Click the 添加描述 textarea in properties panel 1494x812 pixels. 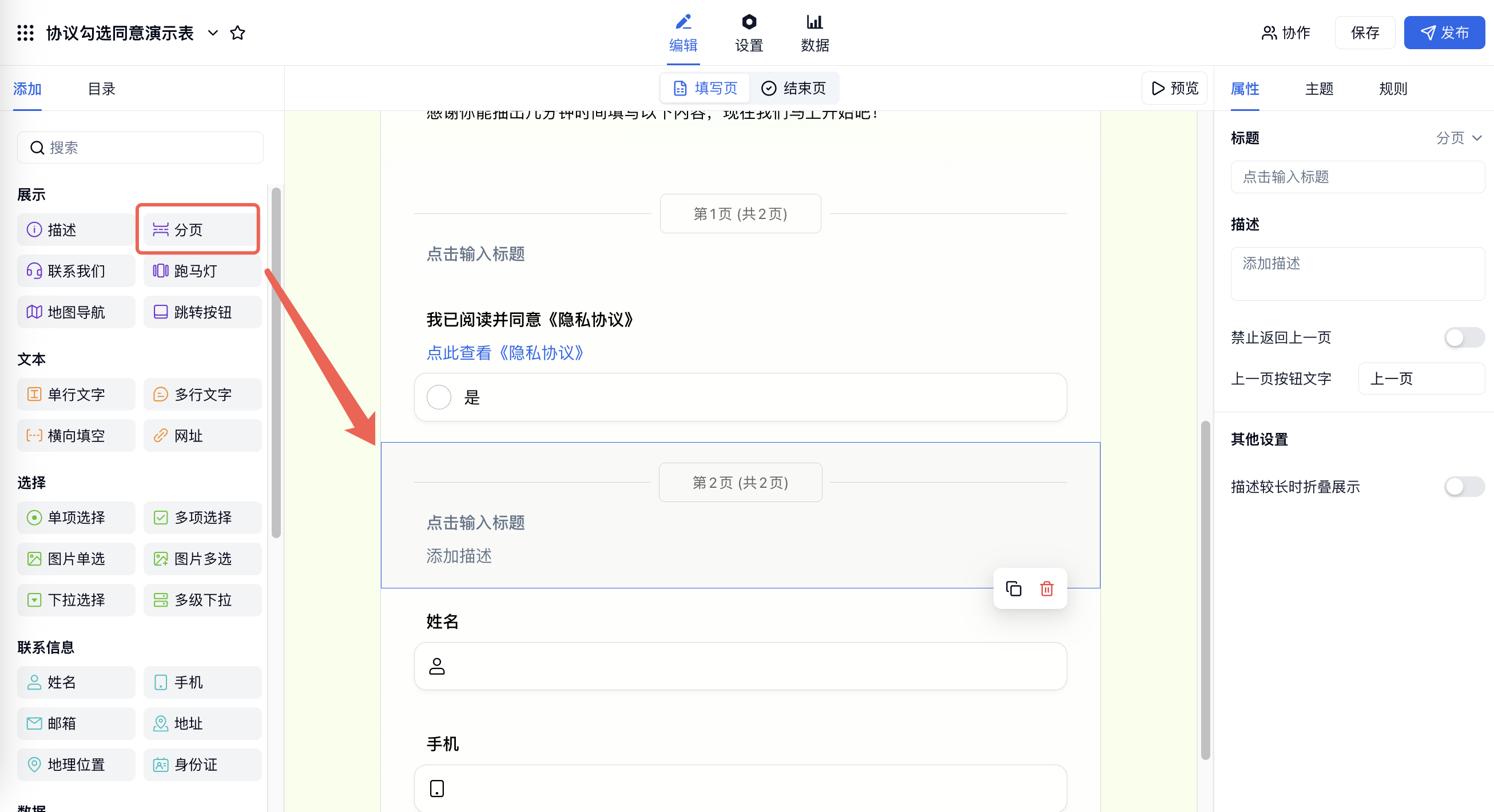coord(1357,274)
